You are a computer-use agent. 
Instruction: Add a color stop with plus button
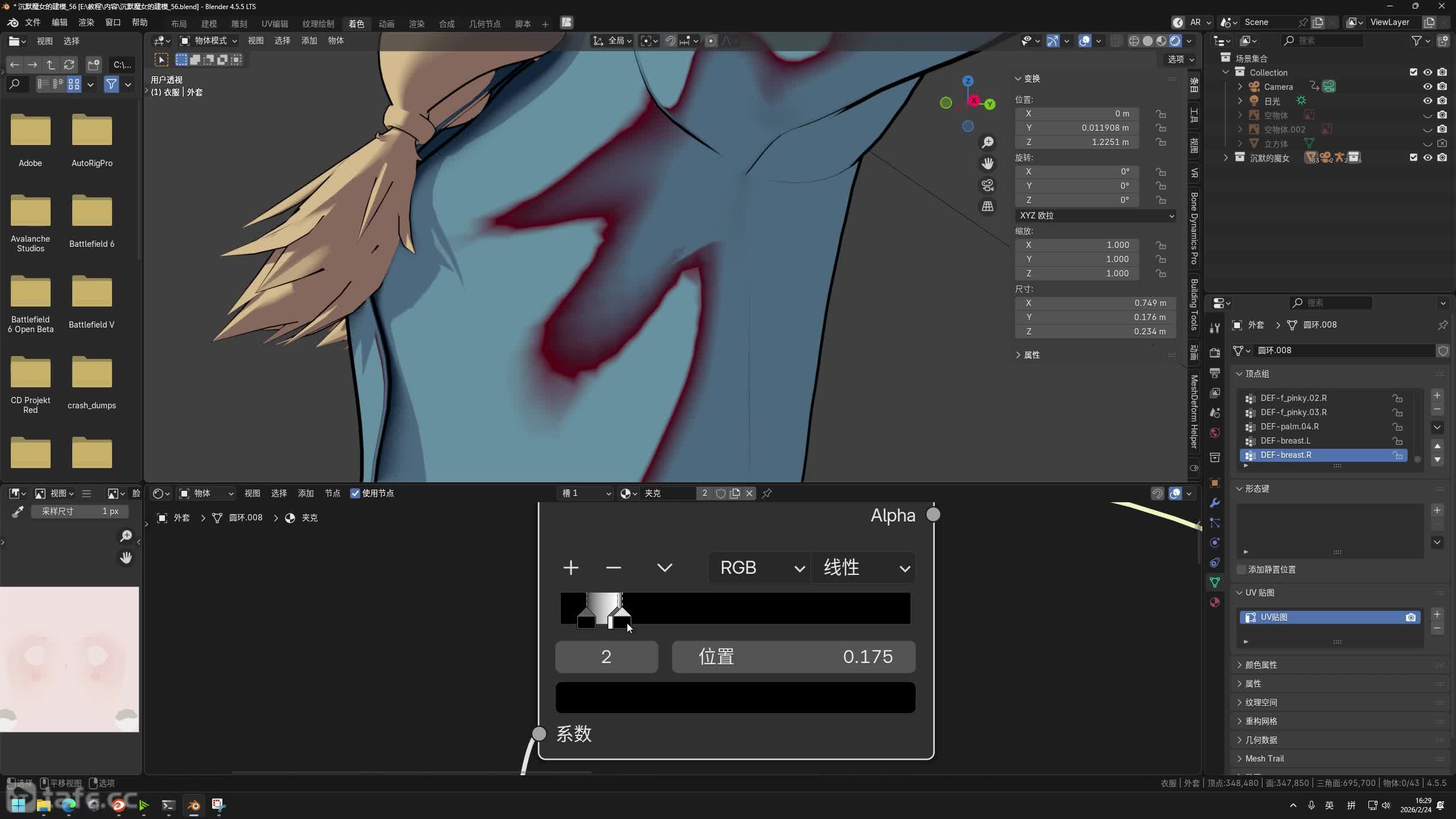tap(570, 568)
